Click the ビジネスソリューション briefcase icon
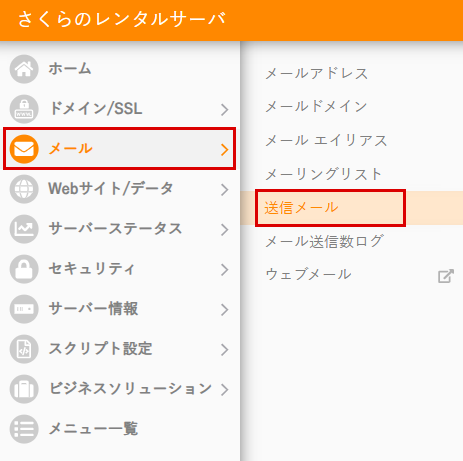Screen dimensions: 463x461 pos(24,389)
